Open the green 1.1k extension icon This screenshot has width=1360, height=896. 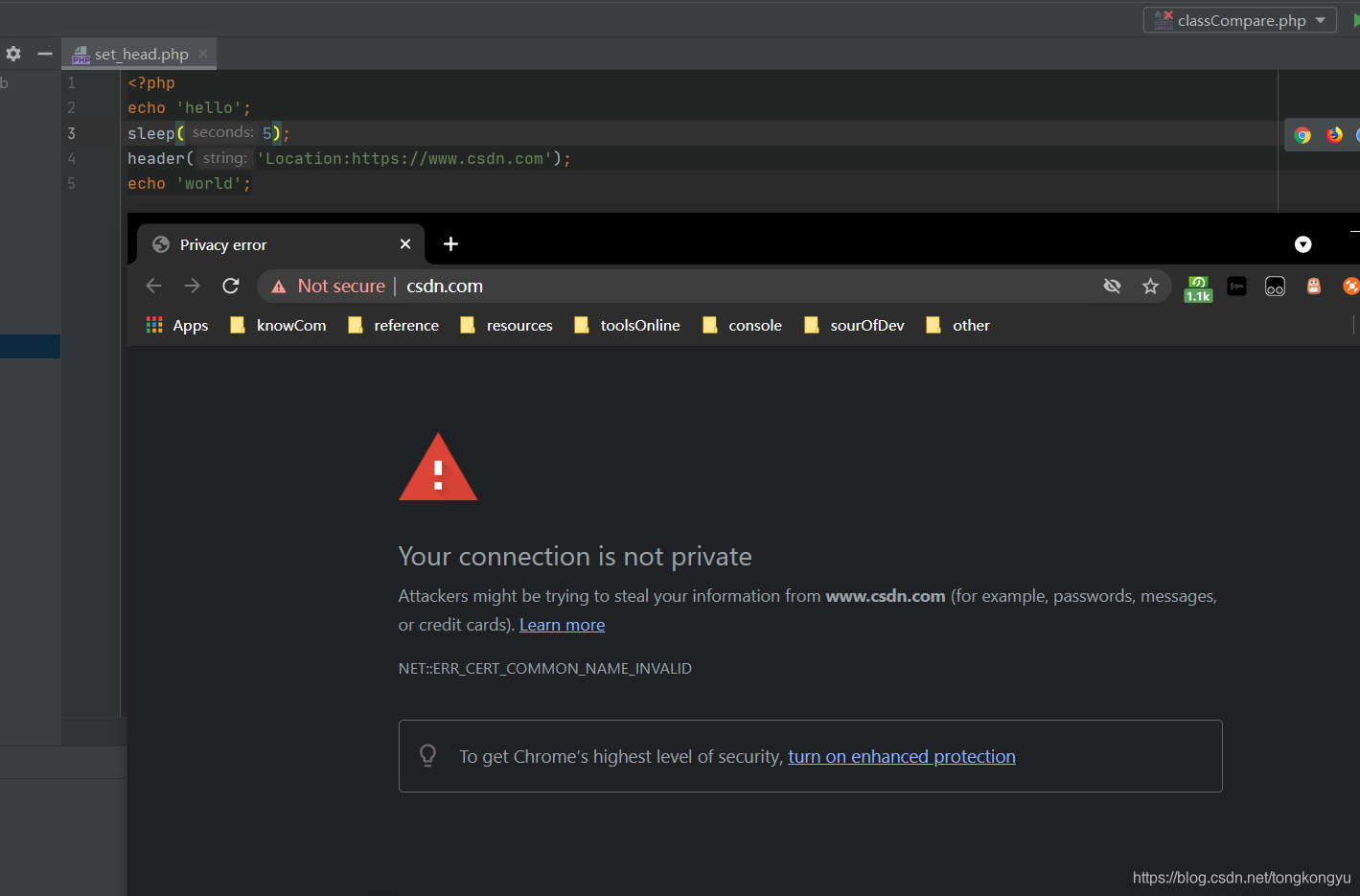tap(1198, 288)
